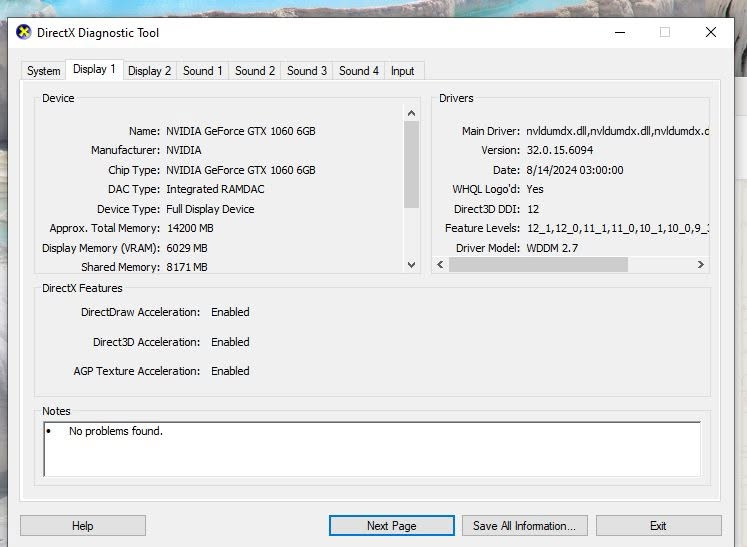Click the Help button
Image resolution: width=747 pixels, height=547 pixels.
[x=83, y=526]
